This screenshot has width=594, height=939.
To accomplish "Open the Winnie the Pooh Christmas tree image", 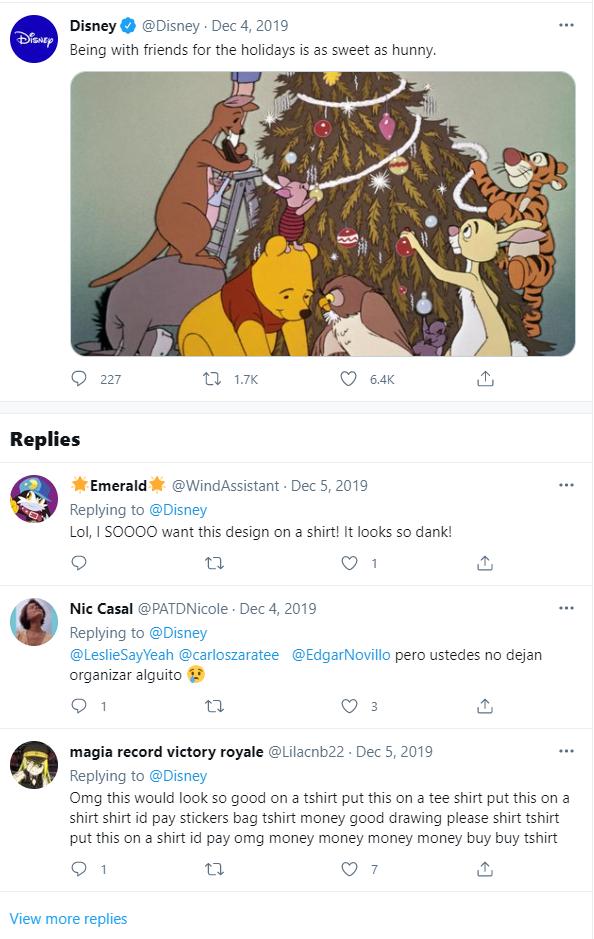I will coord(323,214).
